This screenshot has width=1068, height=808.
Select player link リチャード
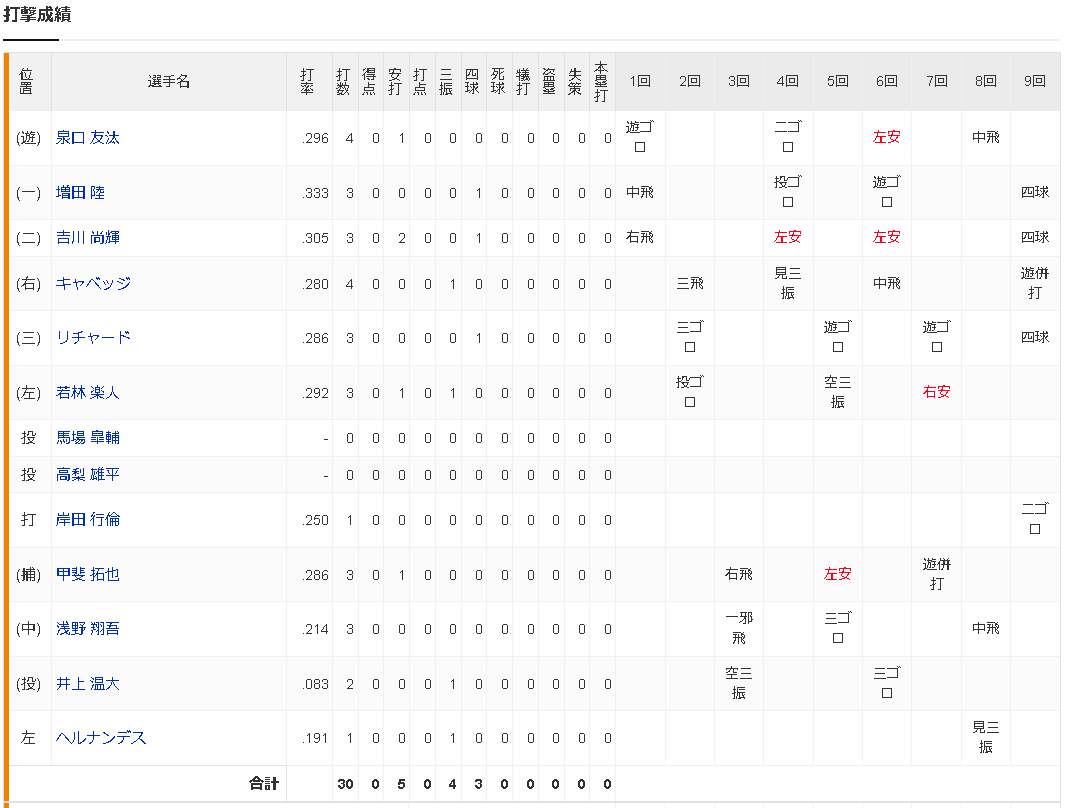pyautogui.click(x=93, y=338)
